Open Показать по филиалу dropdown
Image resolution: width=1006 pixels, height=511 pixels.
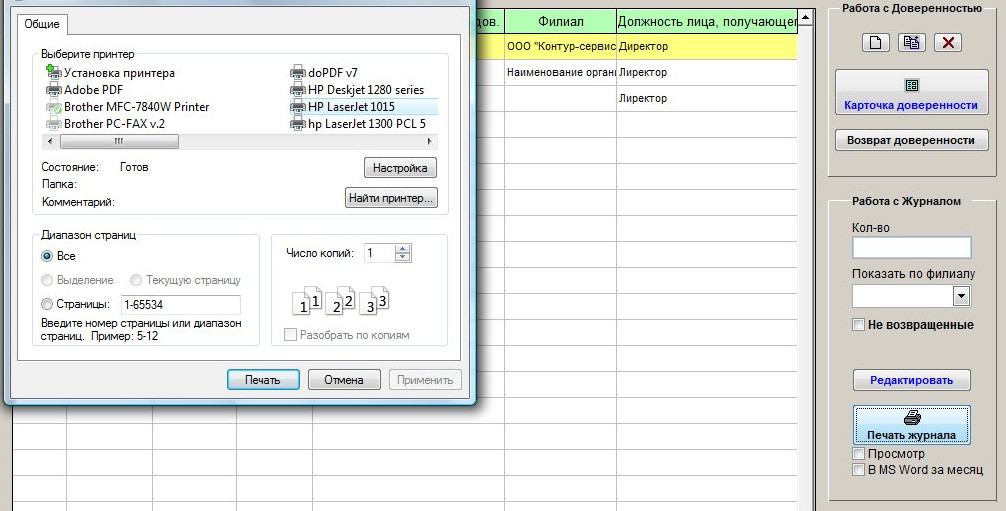[x=960, y=296]
